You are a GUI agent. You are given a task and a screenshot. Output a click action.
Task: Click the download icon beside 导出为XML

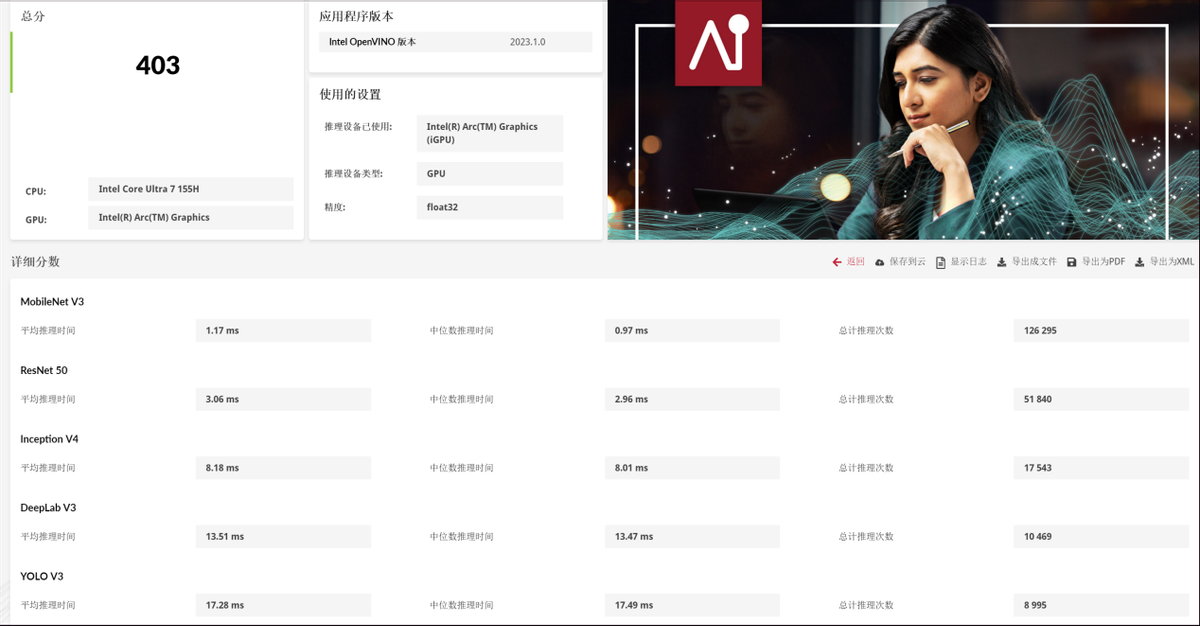pyautogui.click(x=1139, y=262)
